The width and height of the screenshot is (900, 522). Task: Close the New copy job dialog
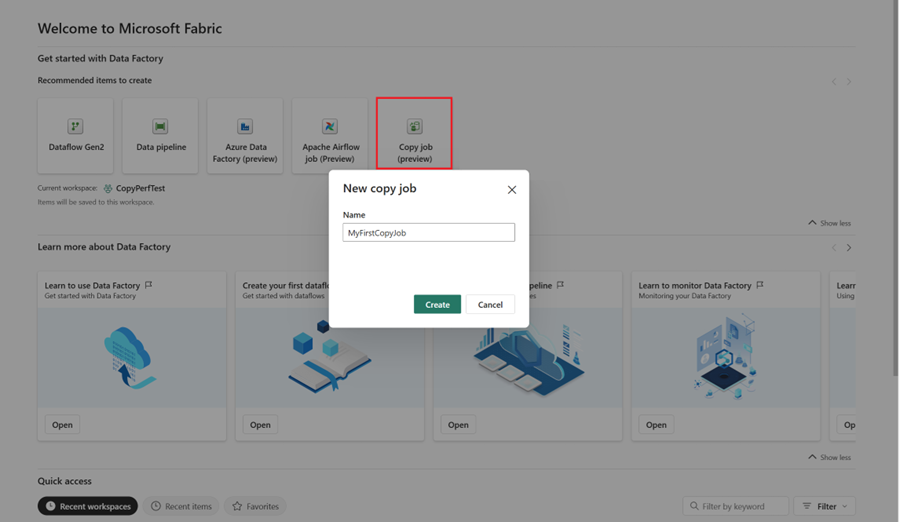click(512, 190)
